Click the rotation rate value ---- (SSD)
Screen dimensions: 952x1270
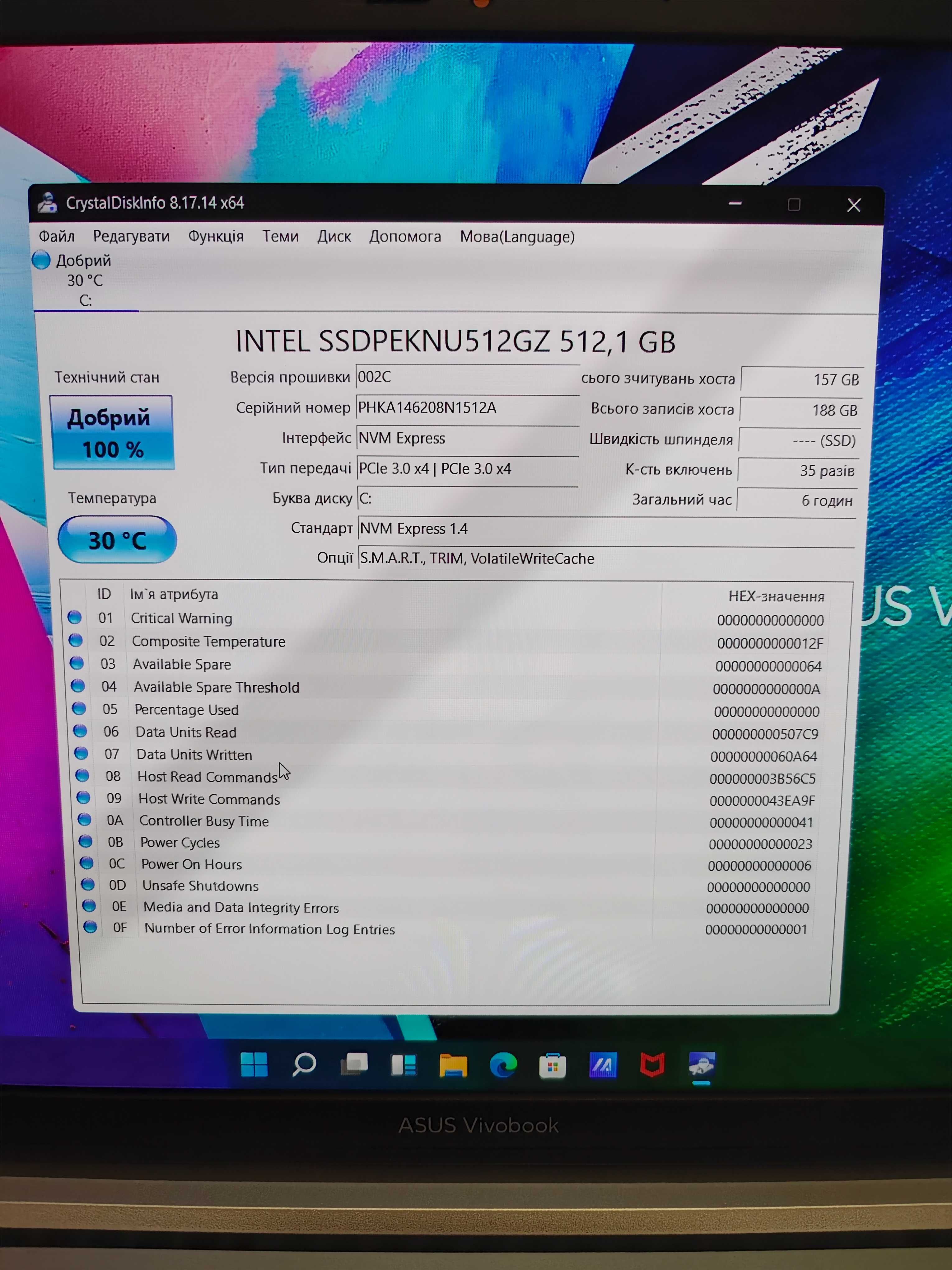point(800,440)
